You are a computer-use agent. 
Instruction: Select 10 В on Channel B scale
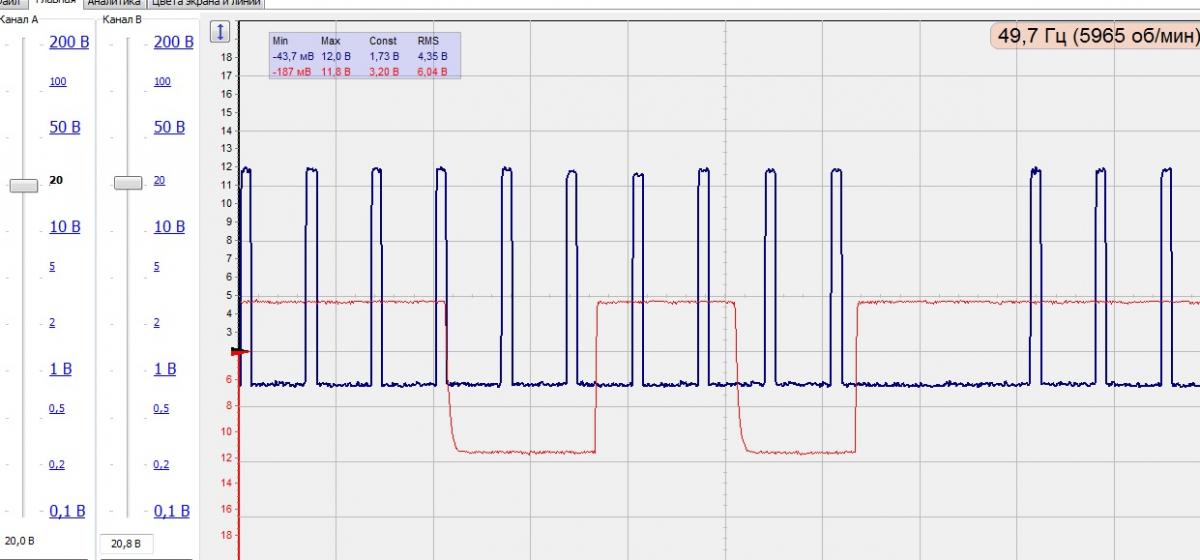pos(169,227)
